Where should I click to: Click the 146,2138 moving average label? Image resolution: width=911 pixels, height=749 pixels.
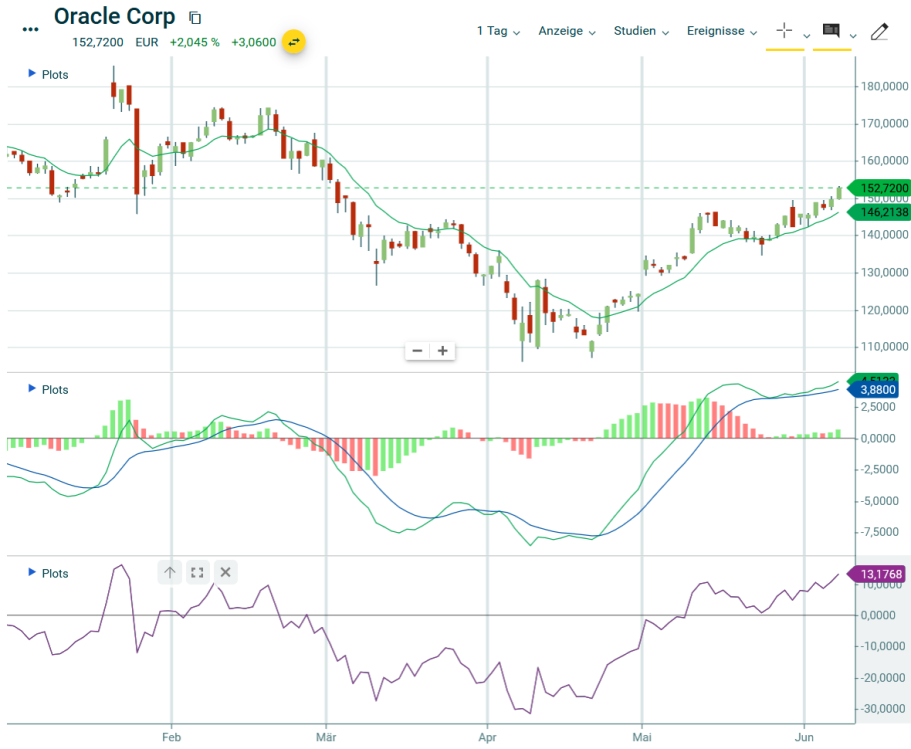tap(879, 212)
